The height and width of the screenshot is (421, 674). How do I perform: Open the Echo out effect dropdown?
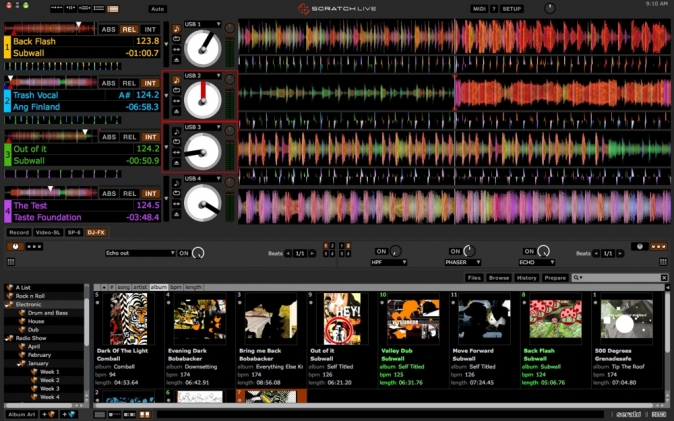tap(140, 253)
